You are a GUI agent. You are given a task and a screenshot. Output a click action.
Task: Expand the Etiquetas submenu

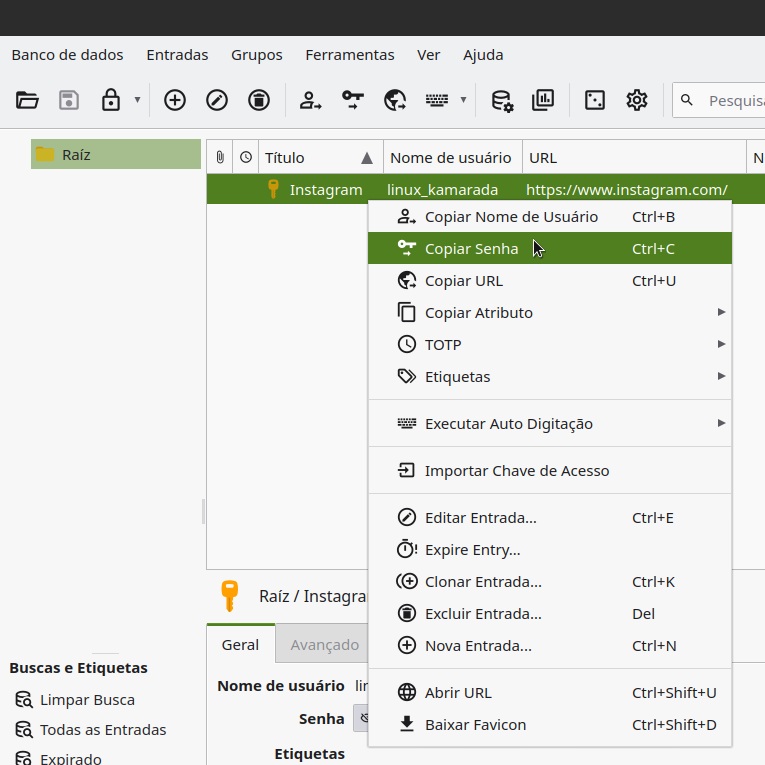tap(550, 377)
